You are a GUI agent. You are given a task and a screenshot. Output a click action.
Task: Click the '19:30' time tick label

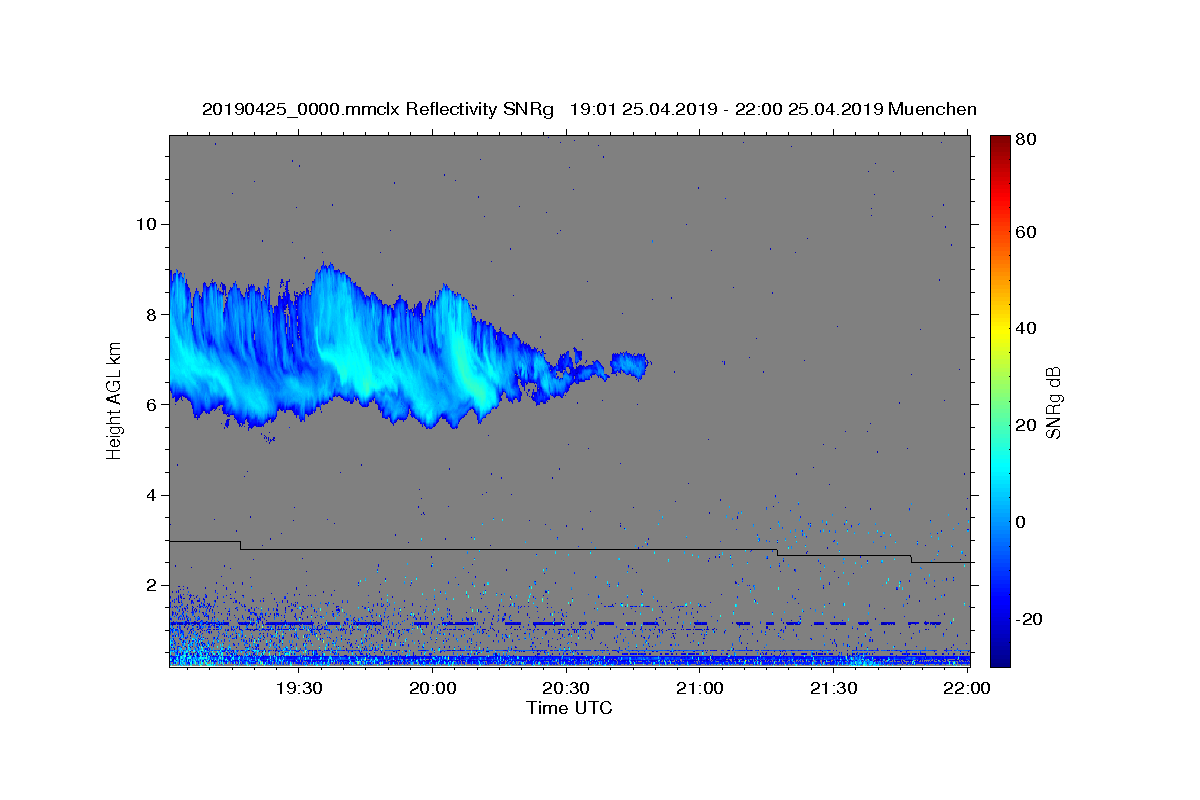pyautogui.click(x=299, y=688)
